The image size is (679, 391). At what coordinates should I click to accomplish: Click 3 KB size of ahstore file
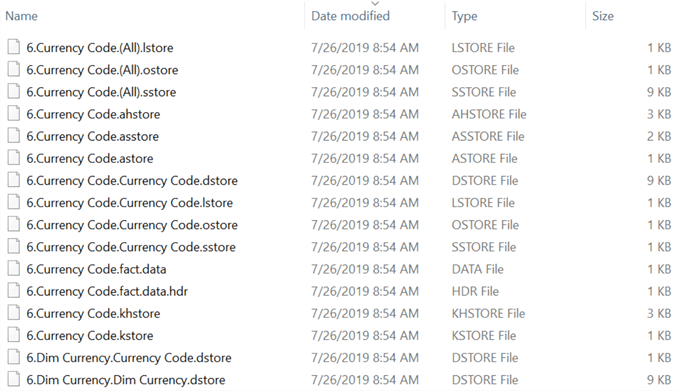point(659,114)
